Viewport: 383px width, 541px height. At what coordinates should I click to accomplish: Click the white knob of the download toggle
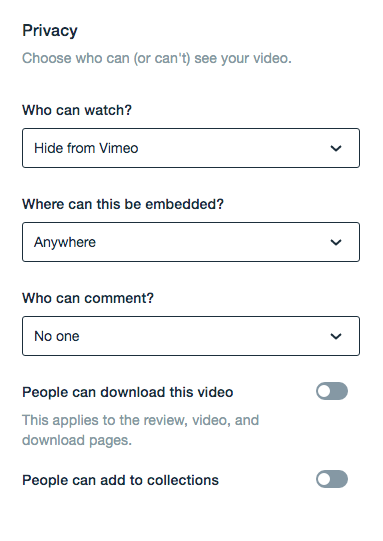(324, 391)
